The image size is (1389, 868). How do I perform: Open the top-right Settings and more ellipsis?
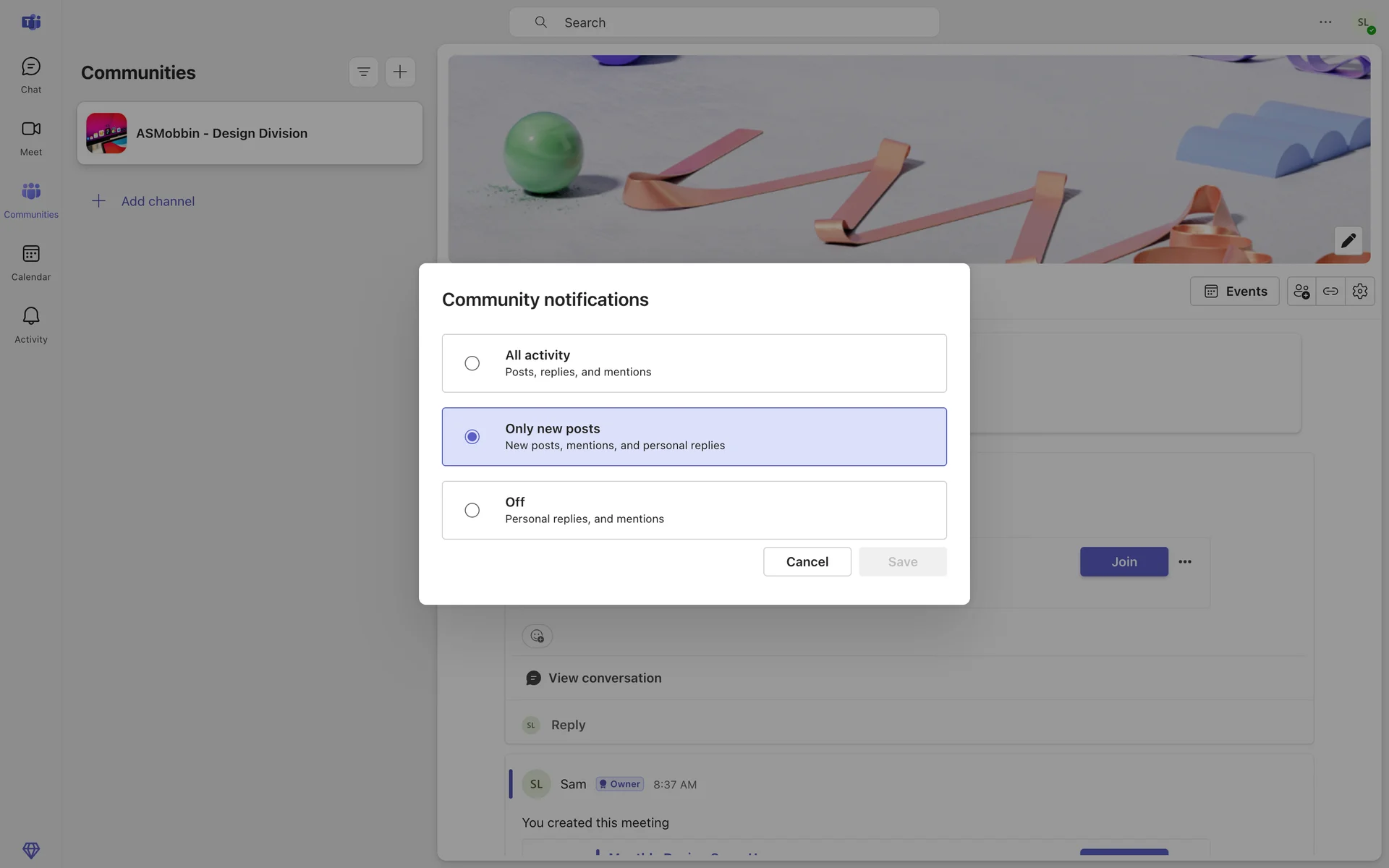(x=1325, y=22)
